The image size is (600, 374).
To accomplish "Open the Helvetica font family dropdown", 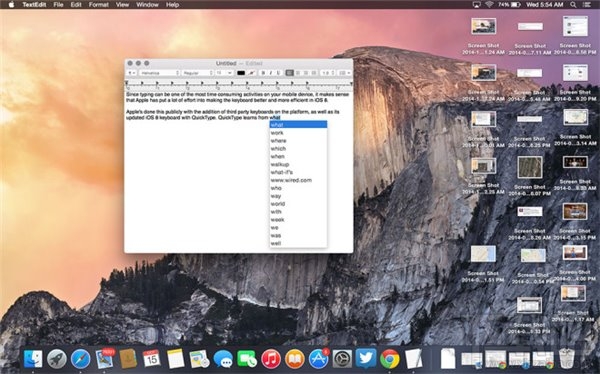I will (x=159, y=73).
